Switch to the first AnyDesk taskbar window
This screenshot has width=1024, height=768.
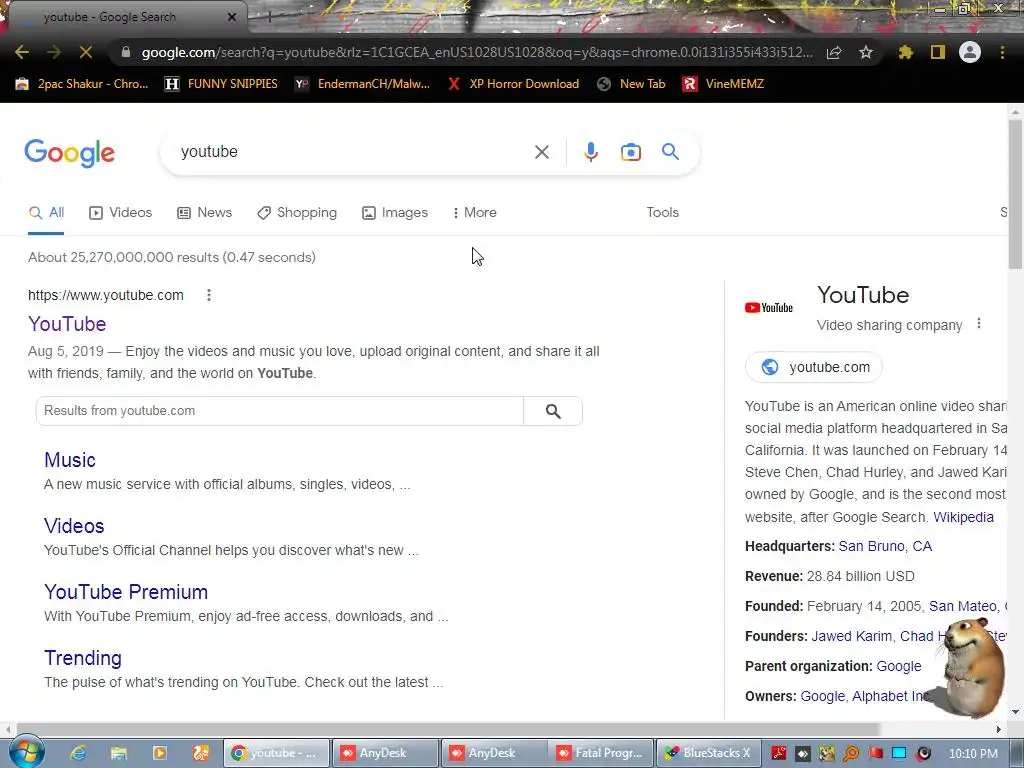[x=384, y=753]
